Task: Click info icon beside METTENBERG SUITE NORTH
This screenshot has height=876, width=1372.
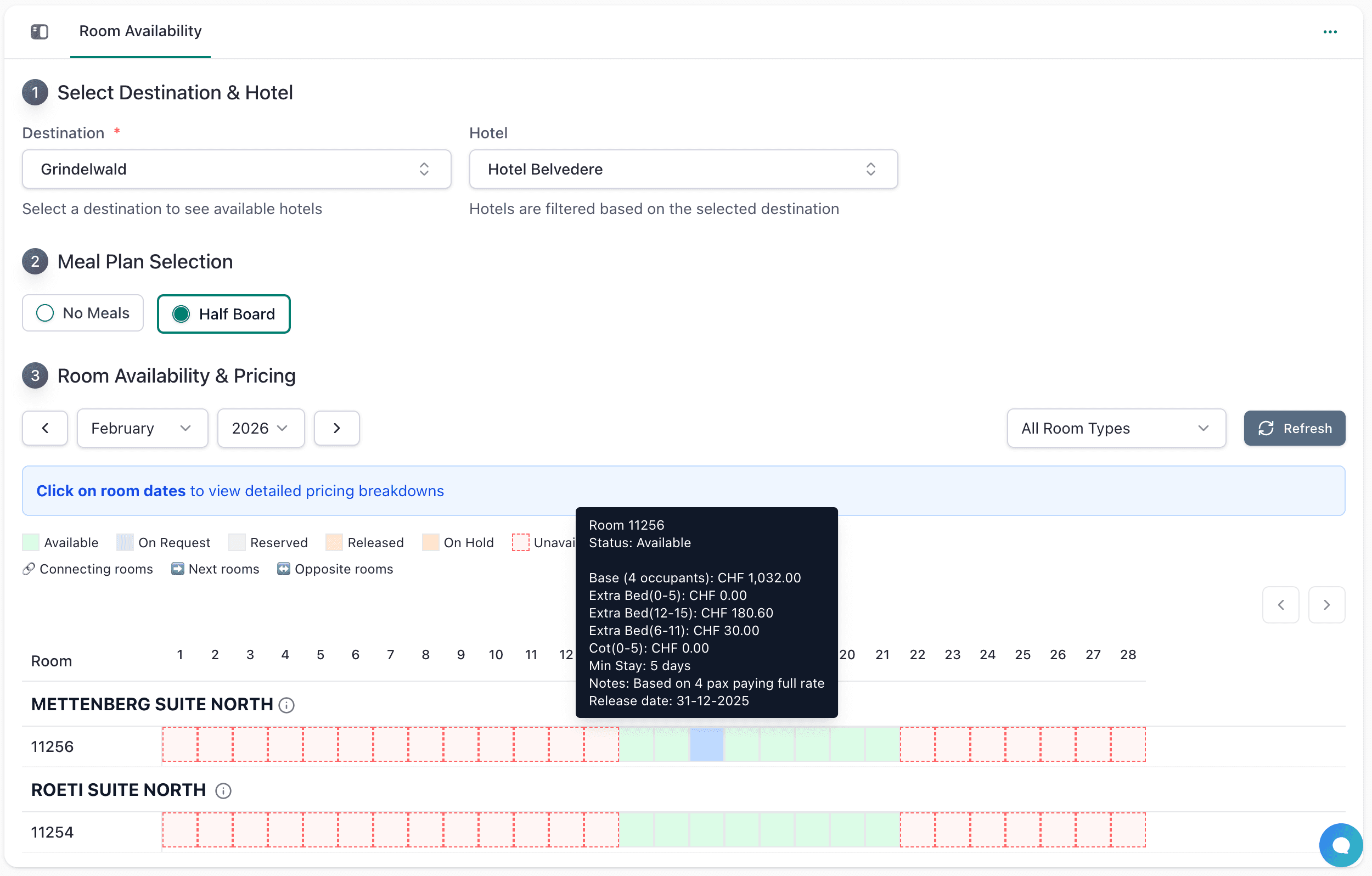Action: point(286,706)
